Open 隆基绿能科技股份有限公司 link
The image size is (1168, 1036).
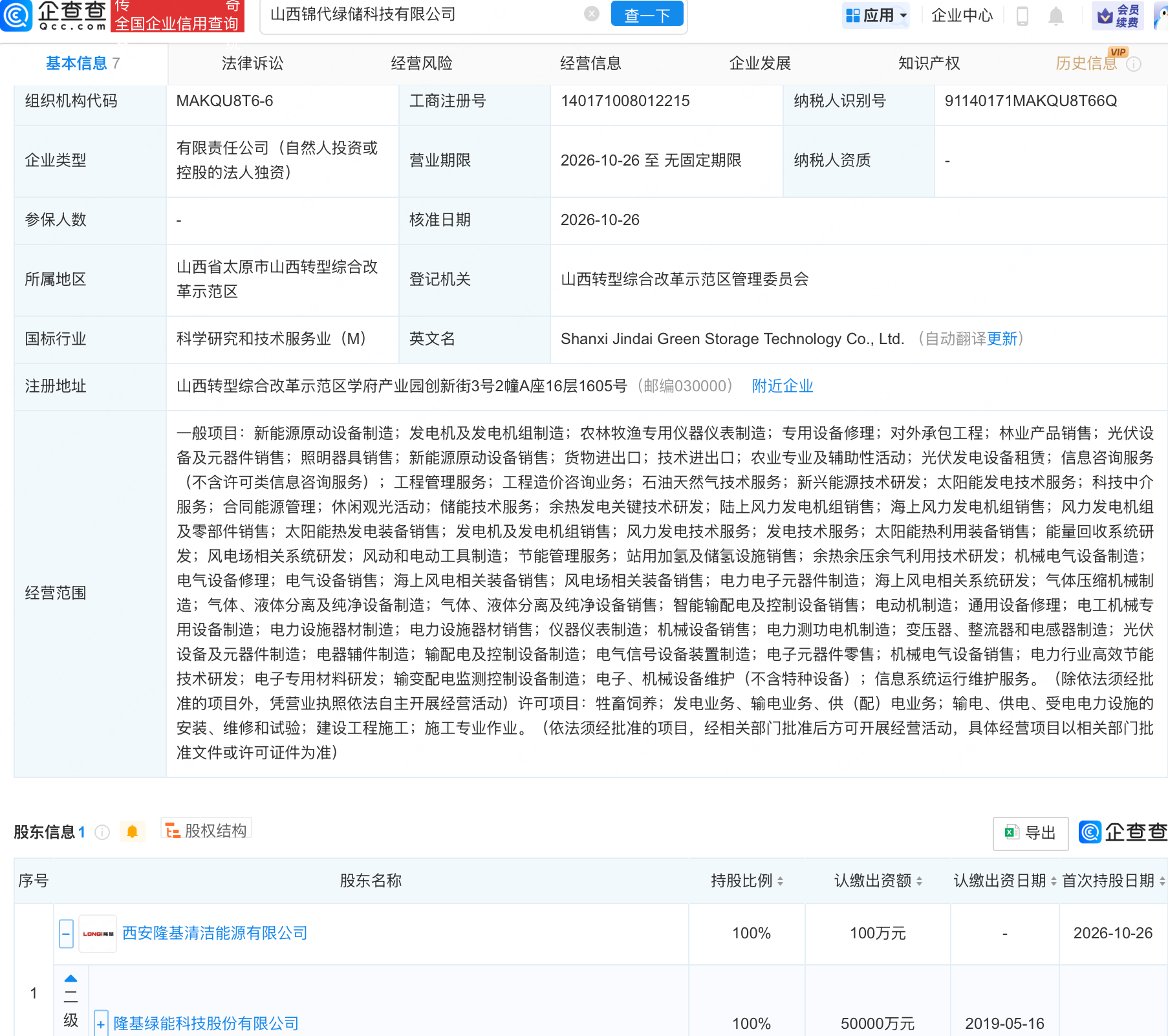pos(206,1024)
